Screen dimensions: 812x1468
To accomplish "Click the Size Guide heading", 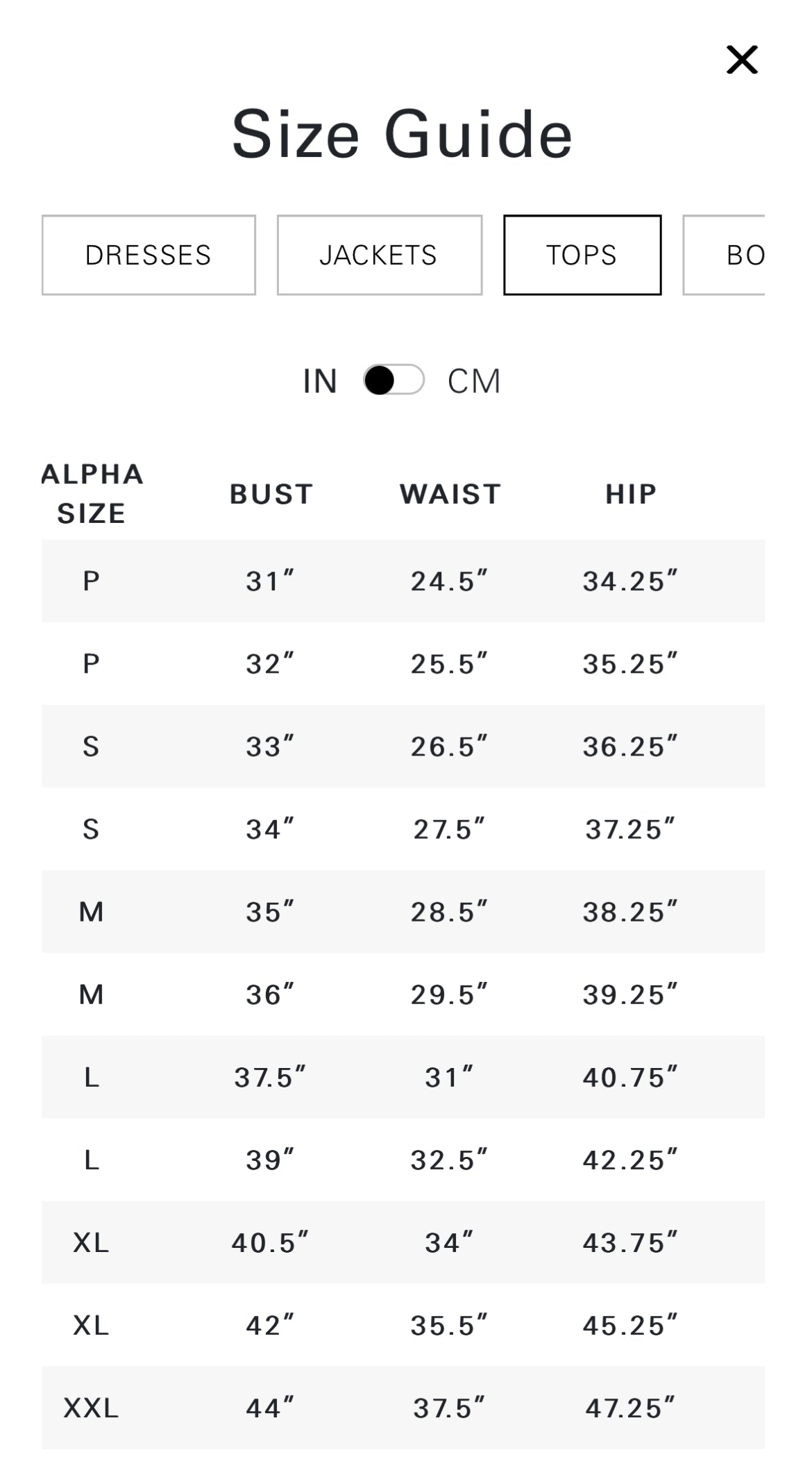I will (402, 134).
